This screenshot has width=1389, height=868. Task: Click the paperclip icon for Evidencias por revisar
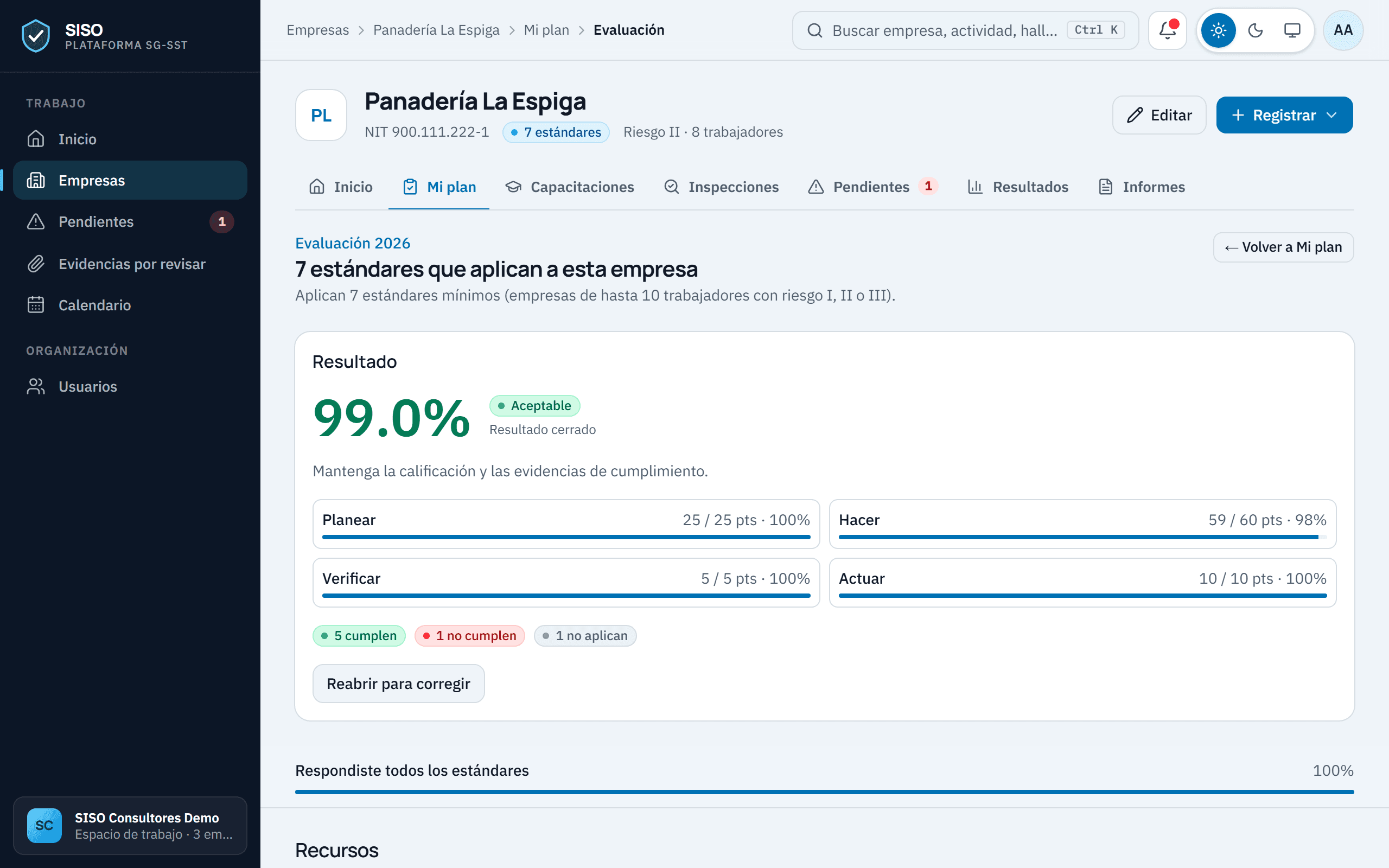coord(36,264)
